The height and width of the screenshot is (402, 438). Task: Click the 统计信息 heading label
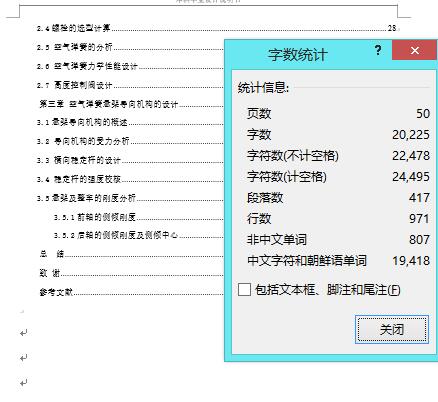tap(263, 88)
